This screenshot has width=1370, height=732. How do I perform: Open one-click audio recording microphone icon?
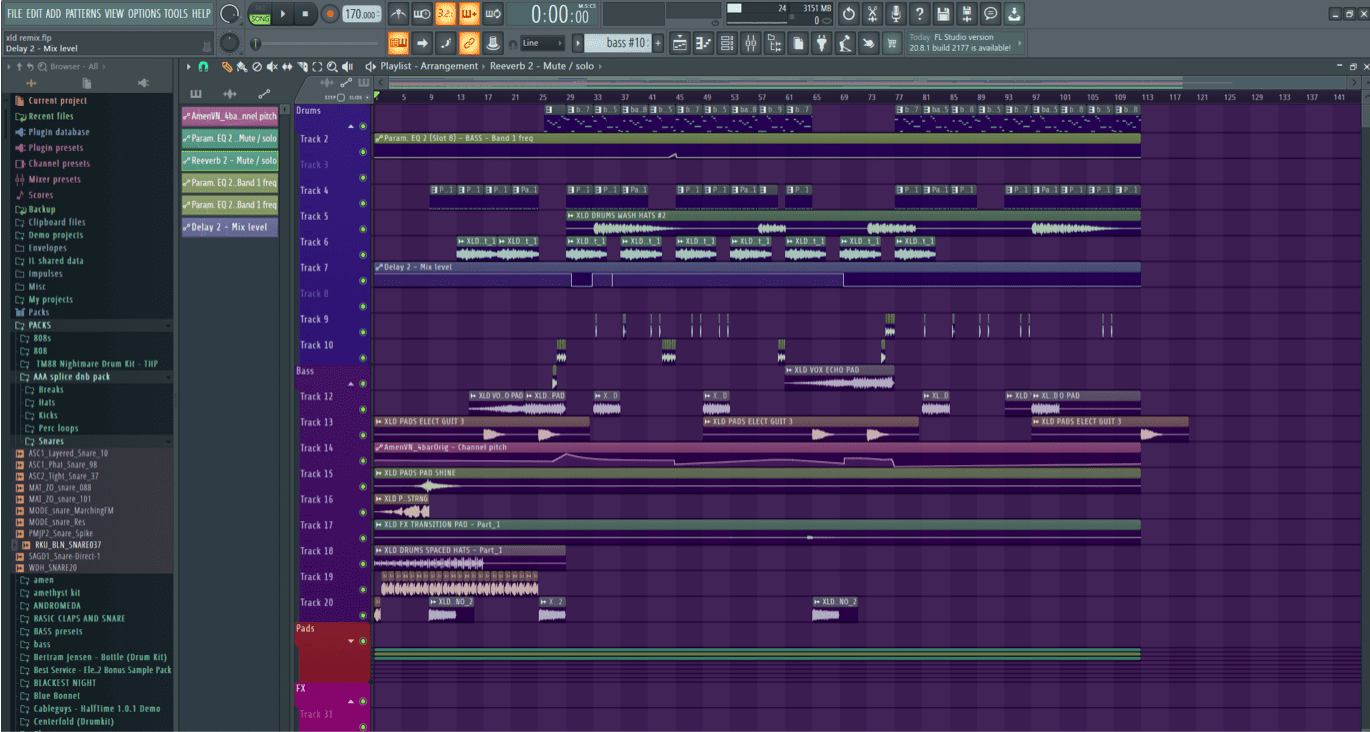(895, 14)
